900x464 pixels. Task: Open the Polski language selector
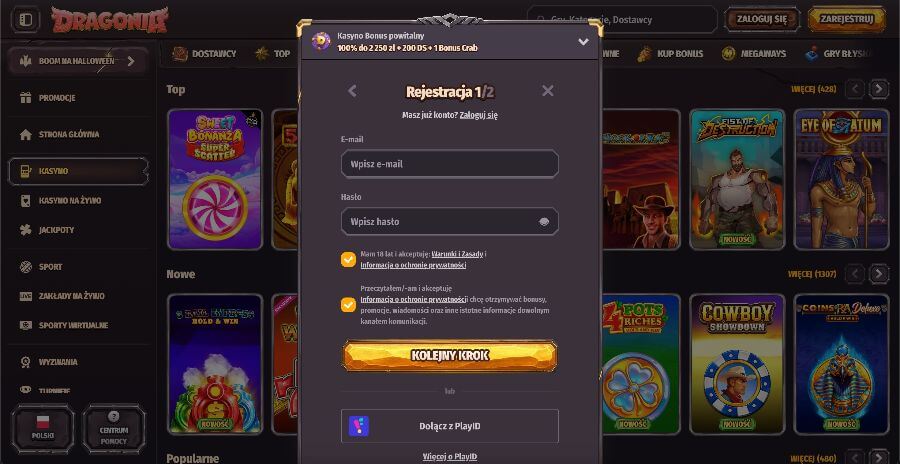coord(44,428)
